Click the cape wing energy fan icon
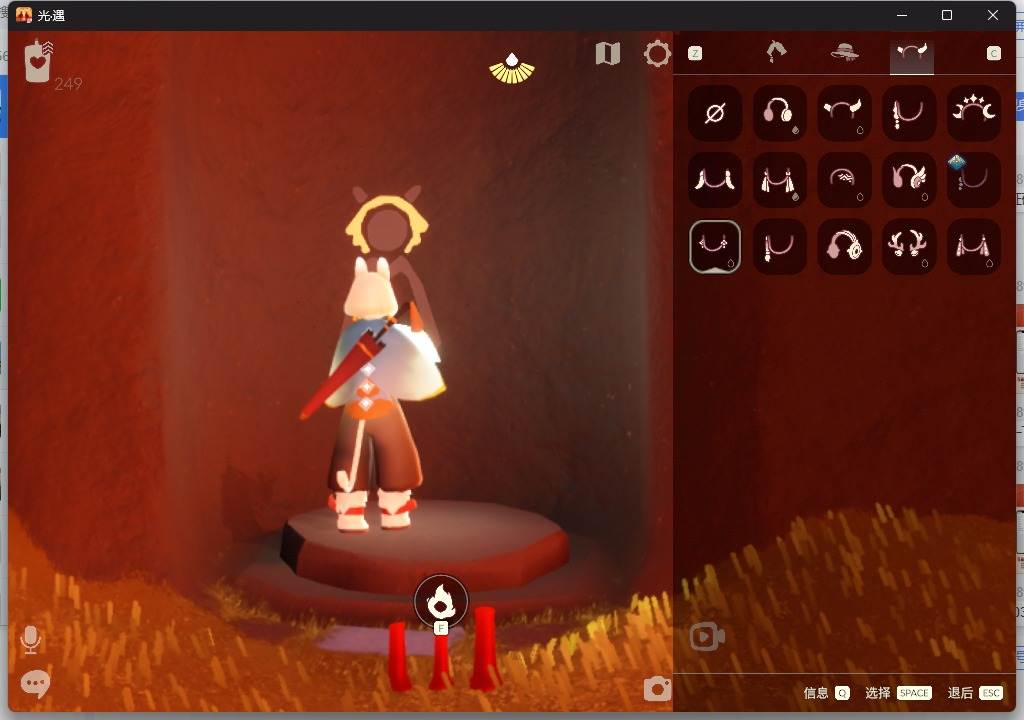This screenshot has height=720, width=1024. (x=512, y=69)
